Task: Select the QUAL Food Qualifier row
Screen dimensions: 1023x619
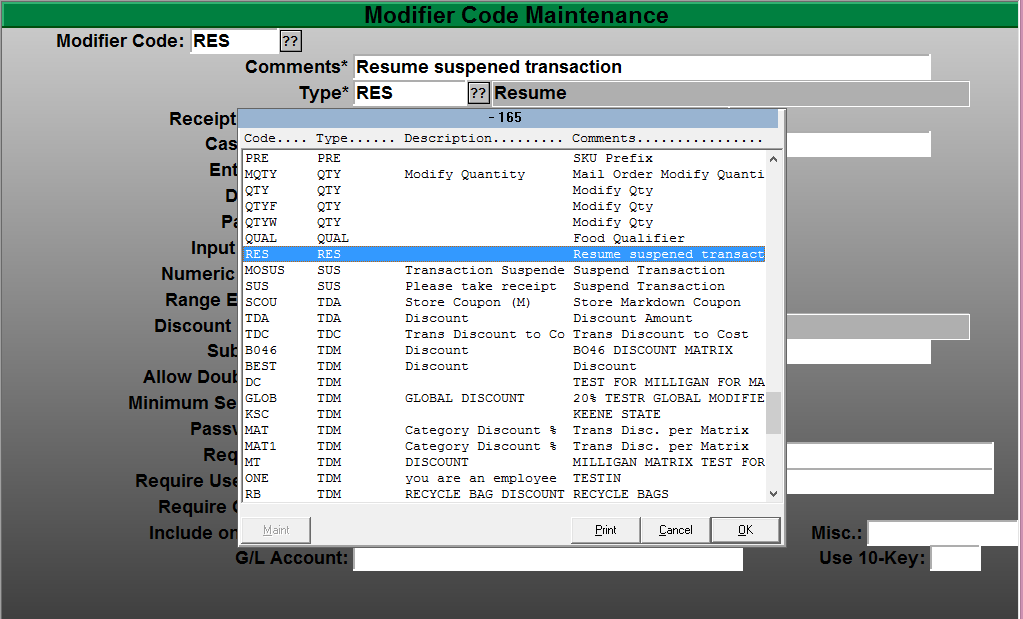Action: point(504,238)
